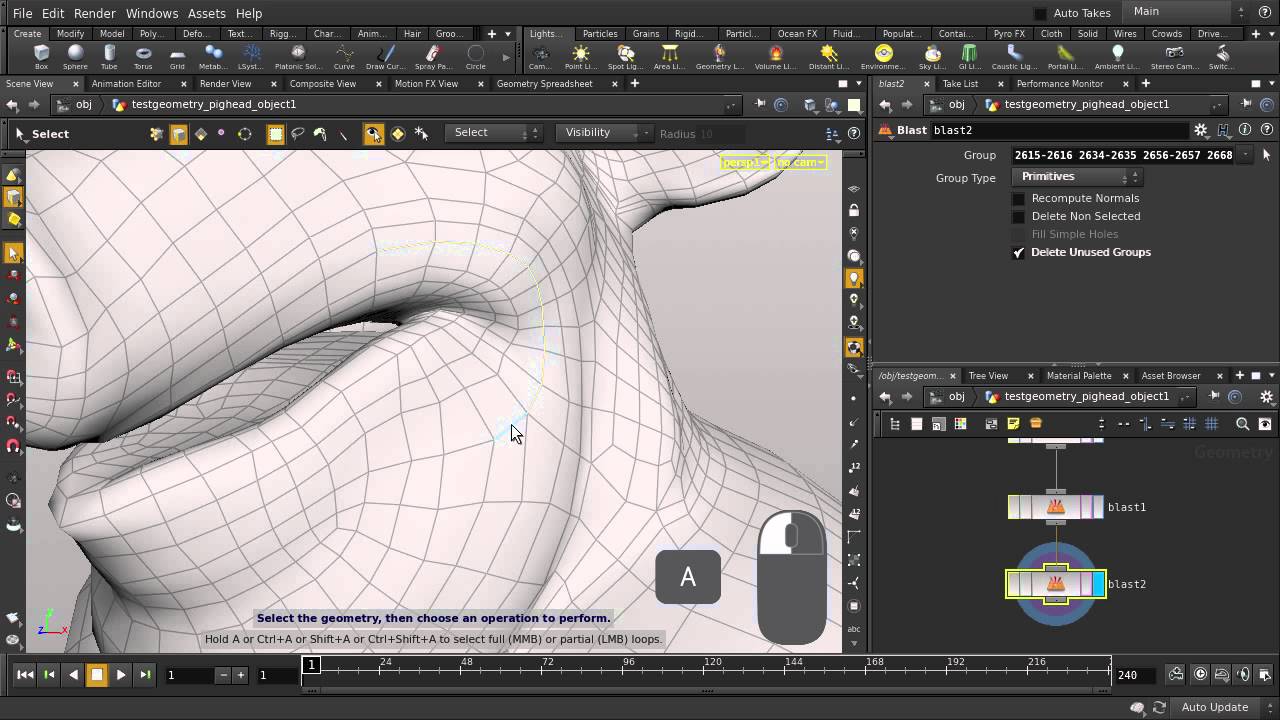The image size is (1280, 720).
Task: Click the Group primitives input field
Action: click(1122, 155)
